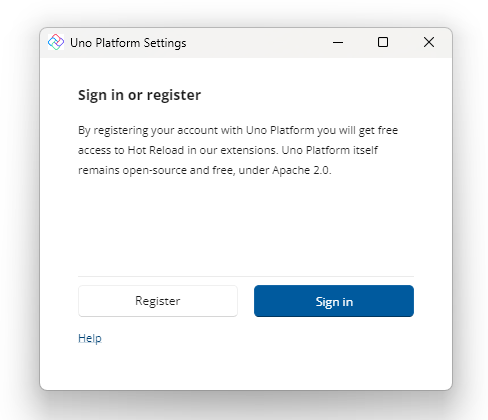Maximize the Uno Platform Settings window
The width and height of the screenshot is (488, 420).
[x=383, y=42]
